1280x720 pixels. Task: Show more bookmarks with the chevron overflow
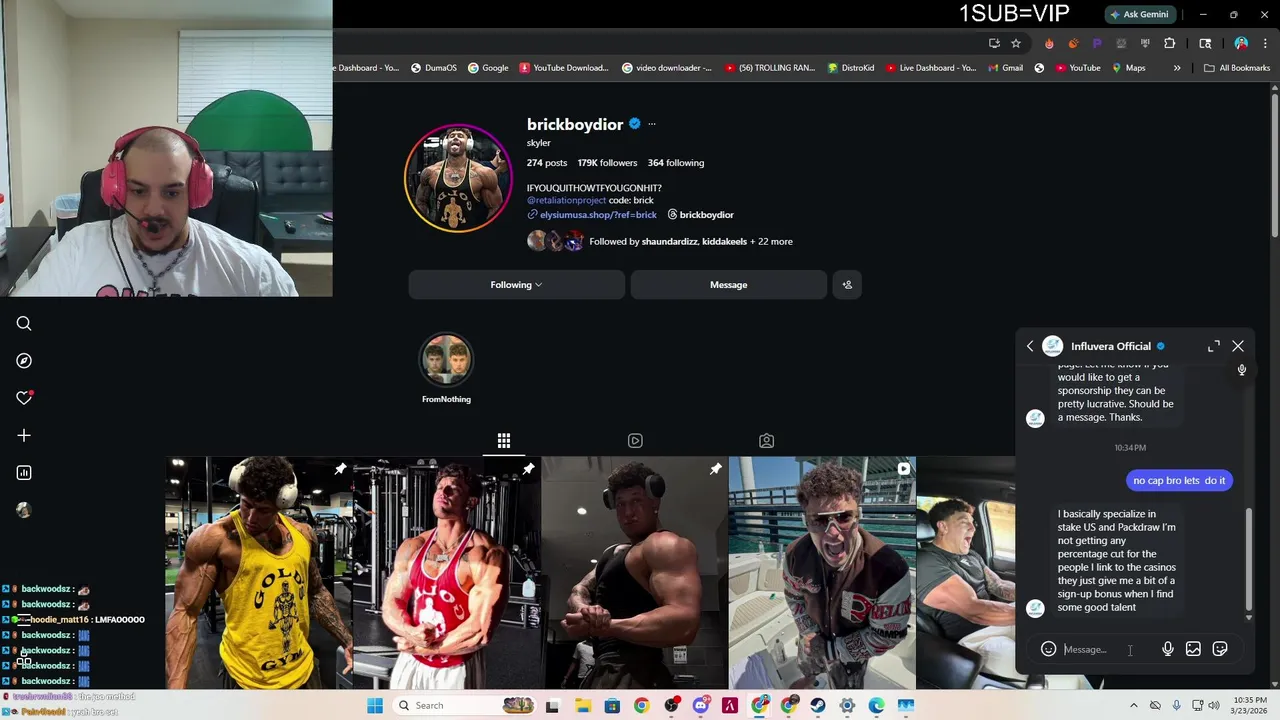point(1177,68)
